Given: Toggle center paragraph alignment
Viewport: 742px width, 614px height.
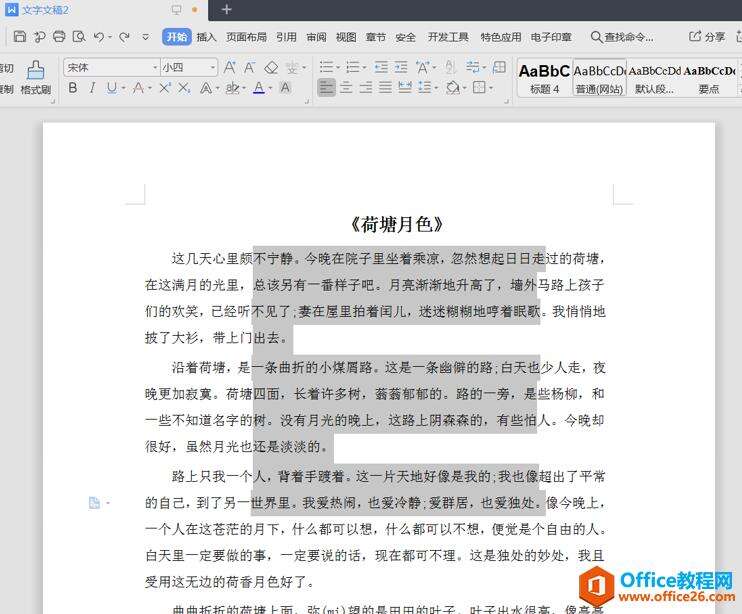Looking at the screenshot, I should click(346, 87).
